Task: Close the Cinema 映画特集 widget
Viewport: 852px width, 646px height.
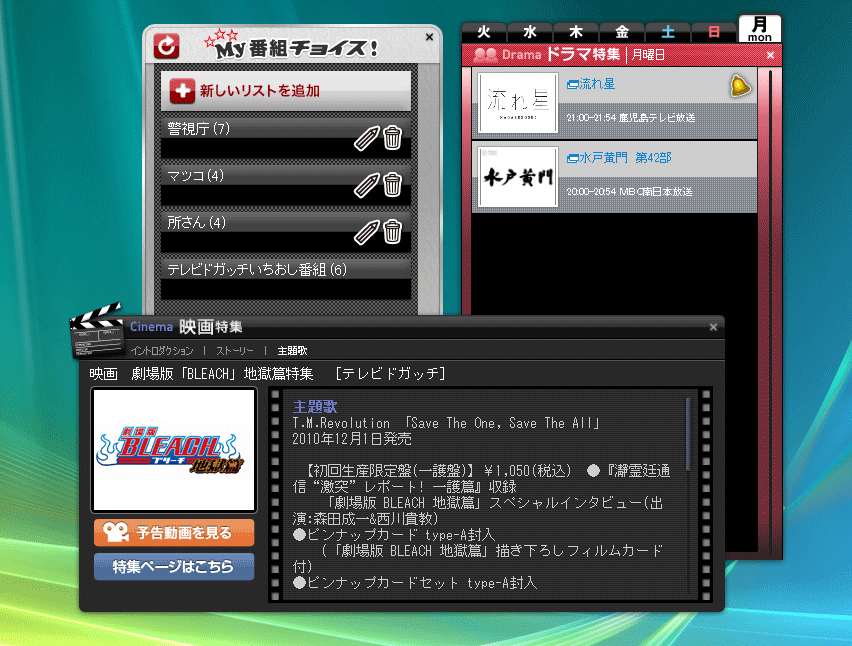Action: 713,327
